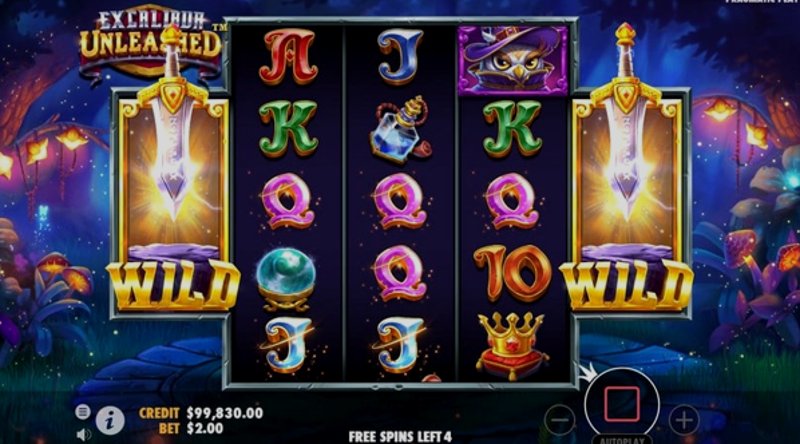Viewport: 800px width, 444px height.
Task: Stop the spin with the red square button
Action: pyautogui.click(x=621, y=404)
